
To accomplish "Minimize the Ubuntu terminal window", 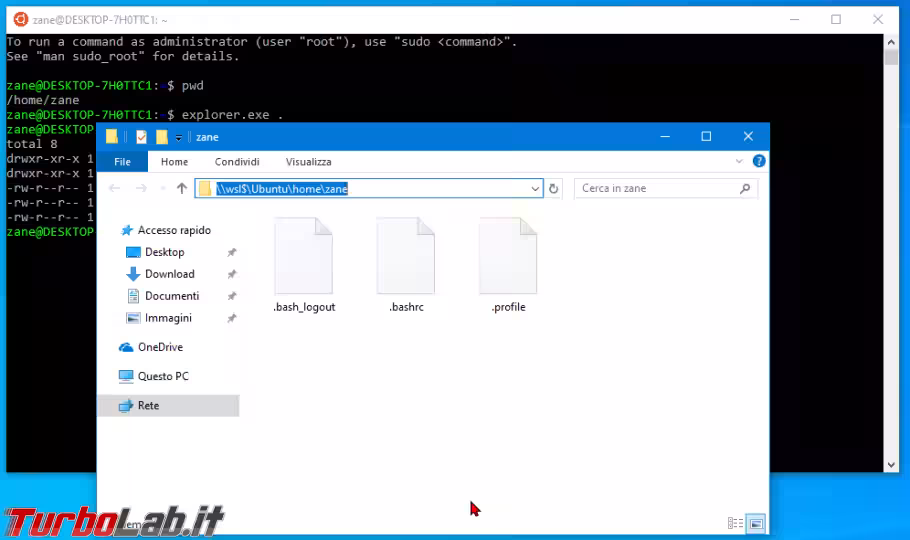I will click(795, 20).
